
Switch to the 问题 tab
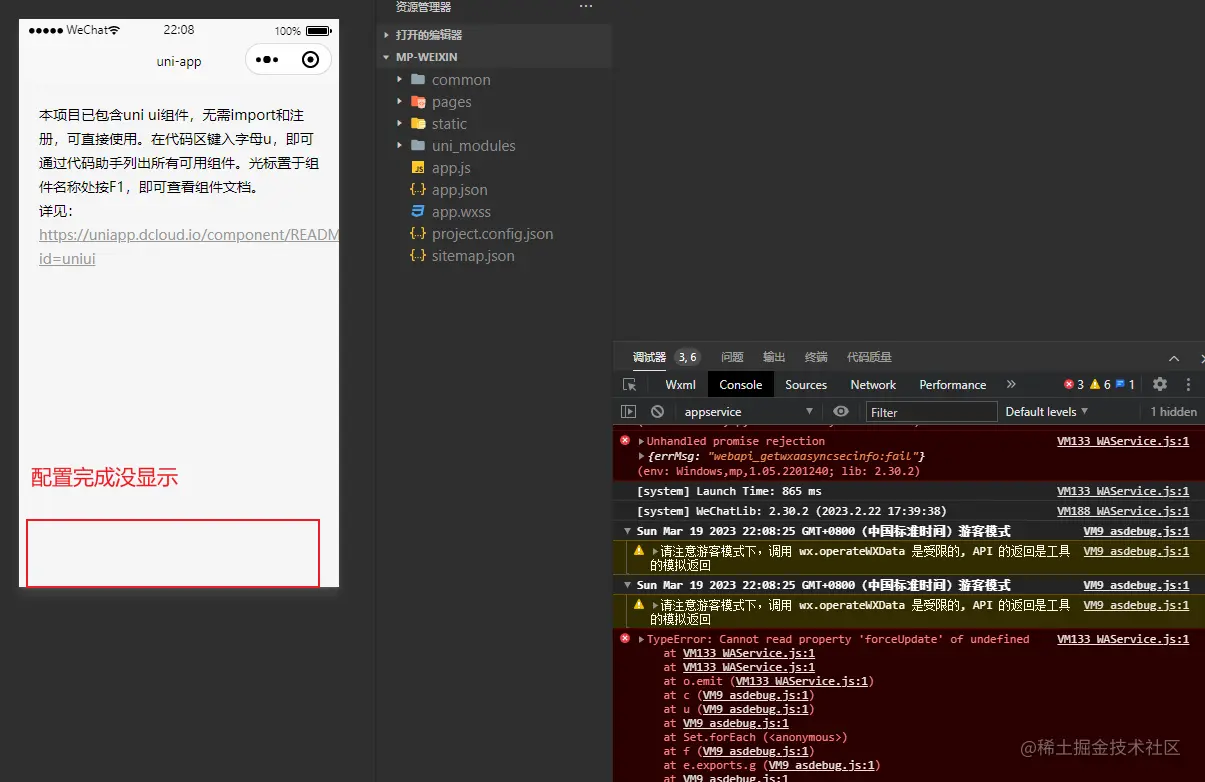coord(732,357)
